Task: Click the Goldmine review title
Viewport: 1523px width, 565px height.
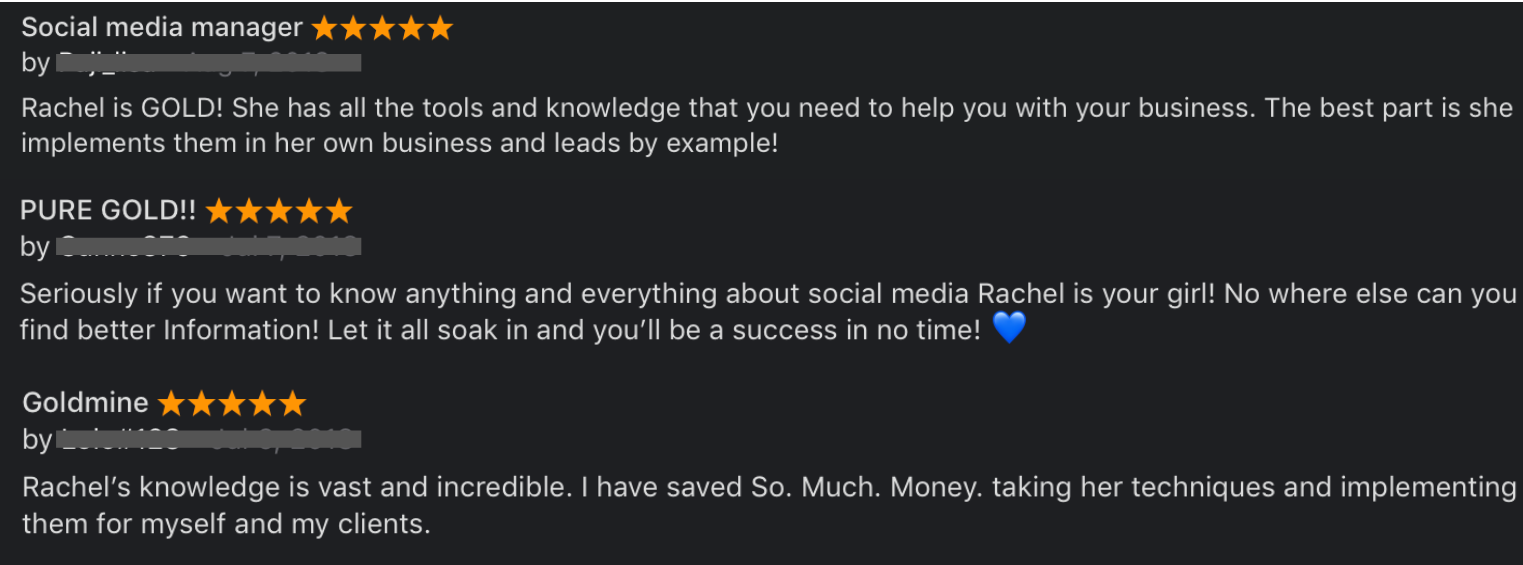Action: click(x=85, y=403)
